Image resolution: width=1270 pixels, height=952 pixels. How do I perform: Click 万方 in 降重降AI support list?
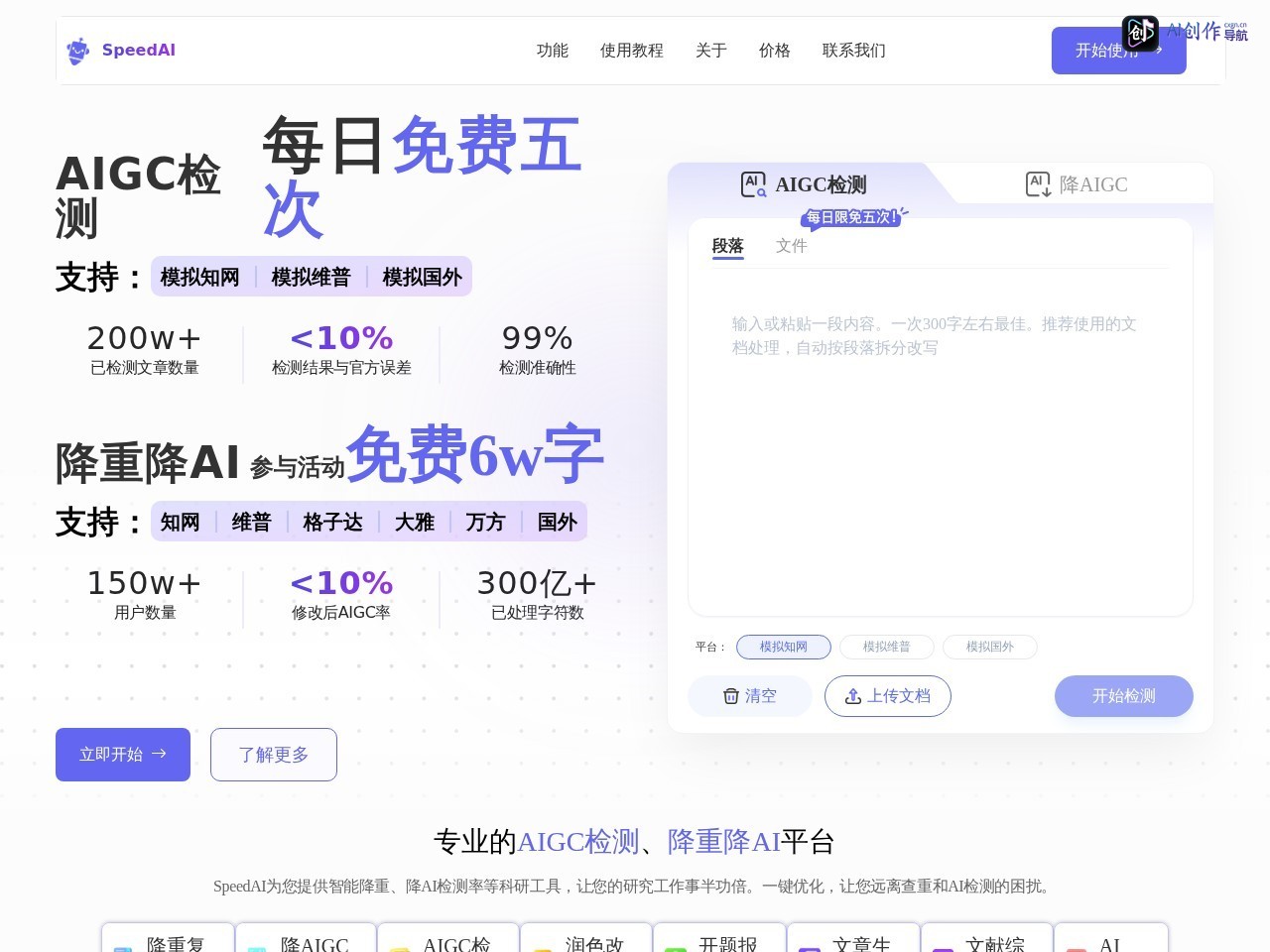coord(486,522)
